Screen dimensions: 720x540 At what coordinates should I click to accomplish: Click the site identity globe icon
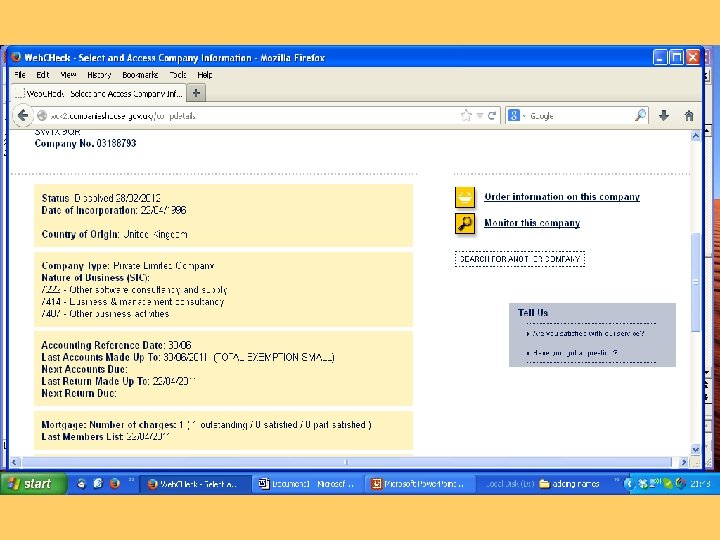coord(42,115)
